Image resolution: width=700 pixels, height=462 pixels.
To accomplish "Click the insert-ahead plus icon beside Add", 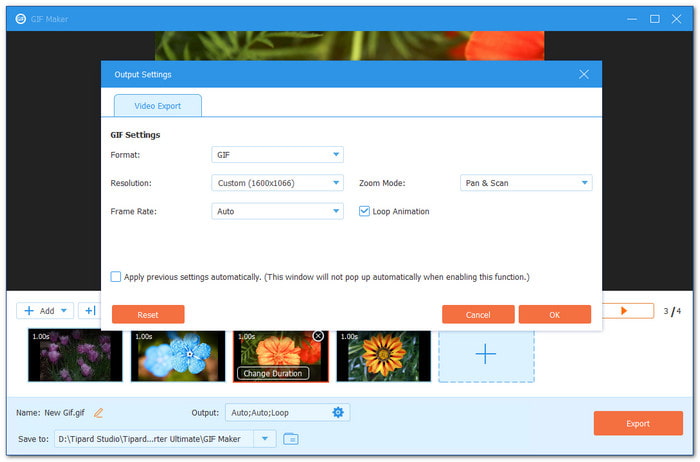I will tap(90, 311).
